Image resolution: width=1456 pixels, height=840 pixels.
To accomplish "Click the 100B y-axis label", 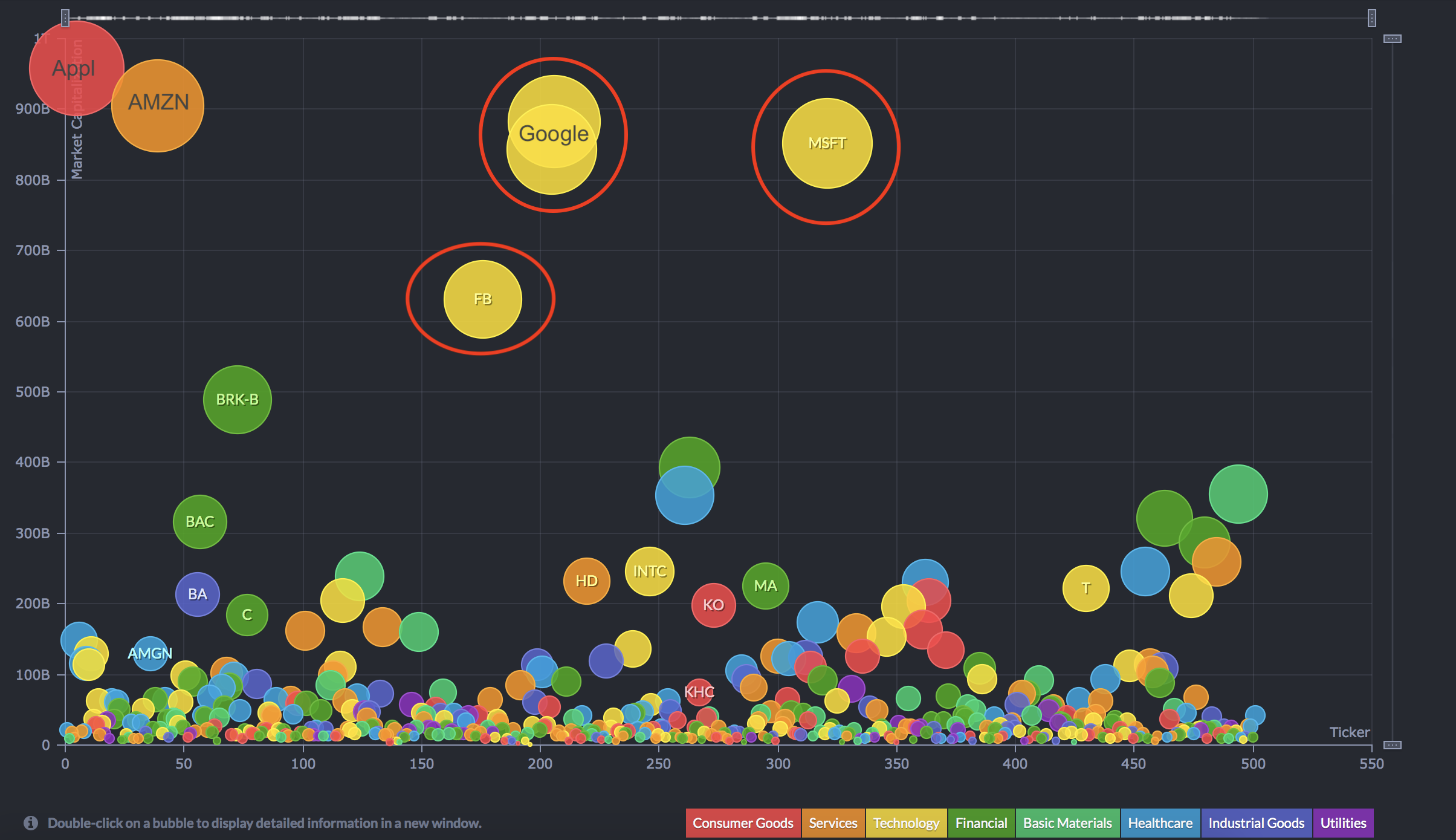I will 33,675.
